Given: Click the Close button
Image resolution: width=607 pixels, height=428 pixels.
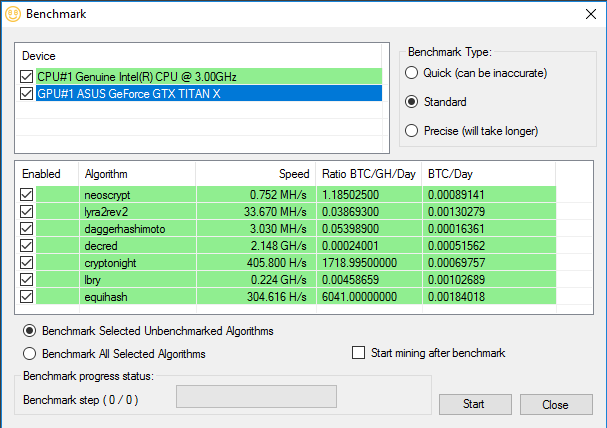Looking at the screenshot, I should [x=556, y=404].
